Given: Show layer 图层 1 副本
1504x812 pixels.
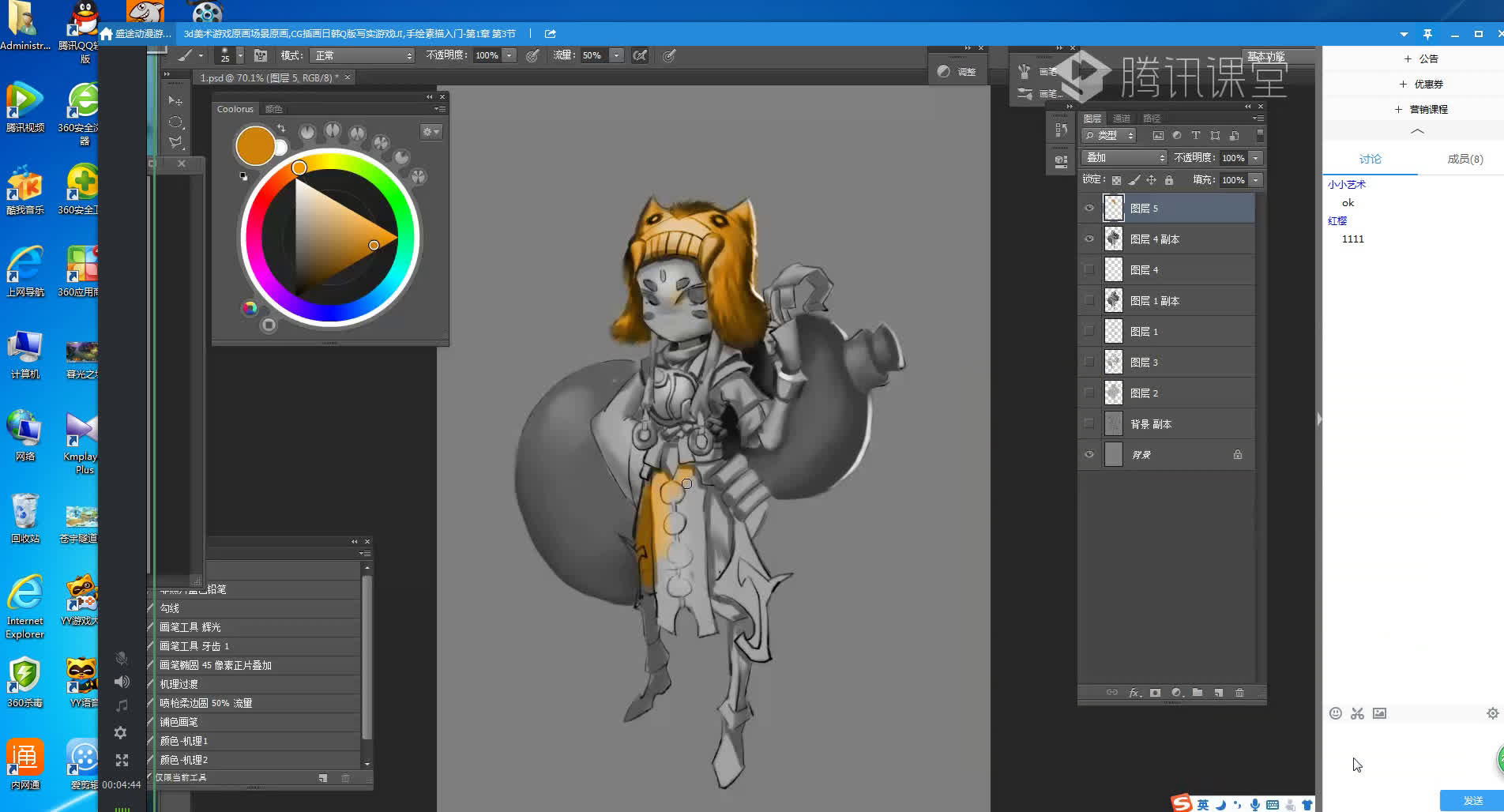Looking at the screenshot, I should pyautogui.click(x=1089, y=300).
